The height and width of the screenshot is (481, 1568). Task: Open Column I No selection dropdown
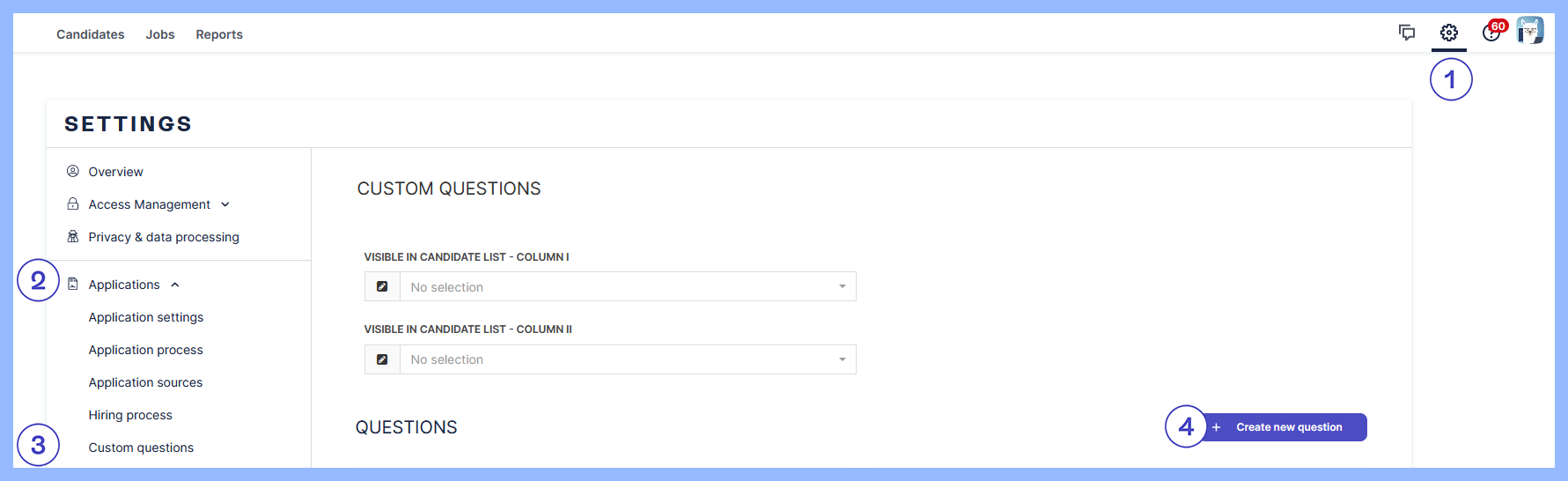click(628, 286)
